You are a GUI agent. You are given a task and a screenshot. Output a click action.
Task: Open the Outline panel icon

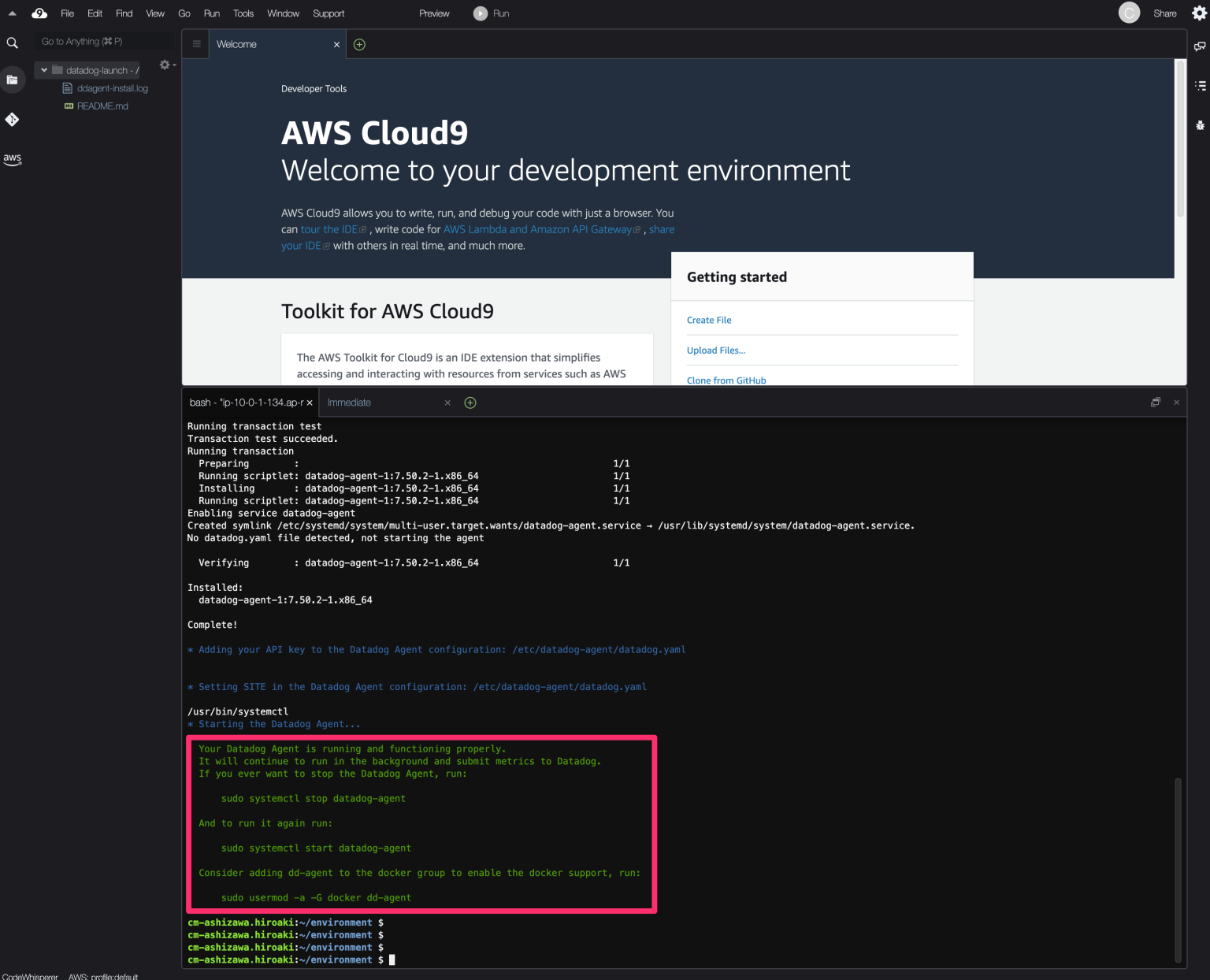(x=1200, y=85)
